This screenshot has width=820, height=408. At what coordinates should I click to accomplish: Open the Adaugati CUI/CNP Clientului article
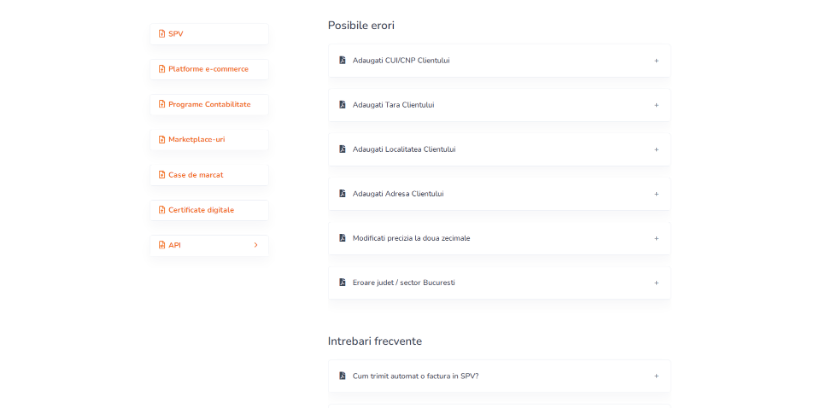[x=499, y=61]
